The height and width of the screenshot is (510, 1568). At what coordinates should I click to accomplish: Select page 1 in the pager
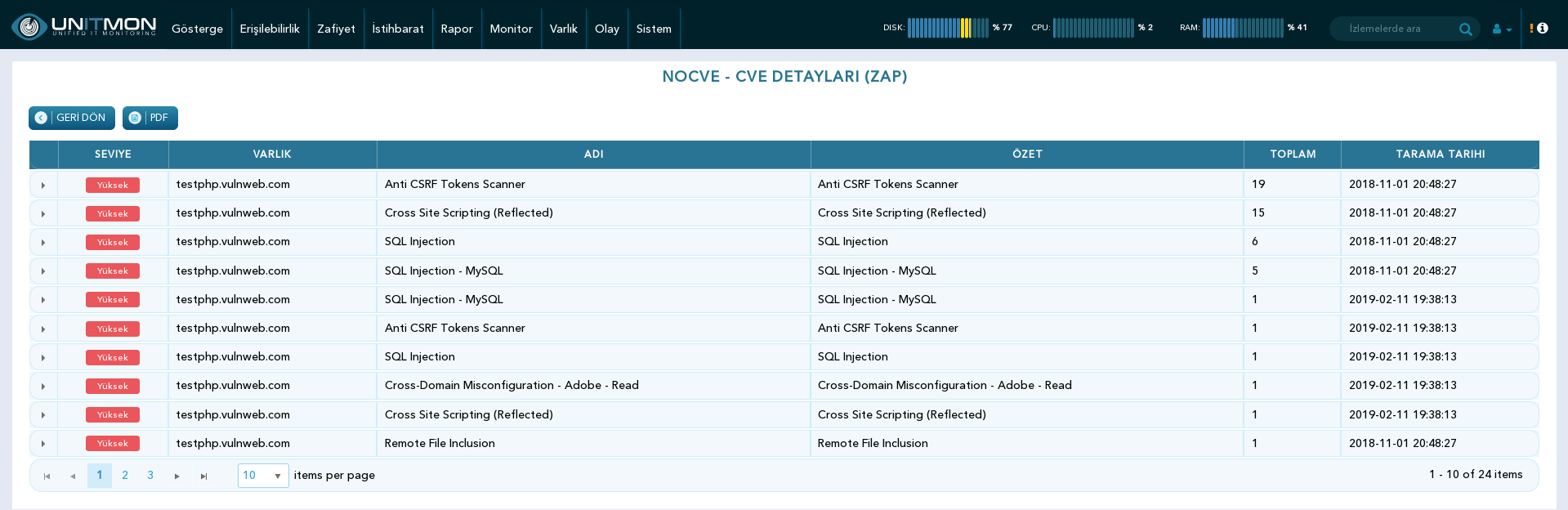pos(100,475)
